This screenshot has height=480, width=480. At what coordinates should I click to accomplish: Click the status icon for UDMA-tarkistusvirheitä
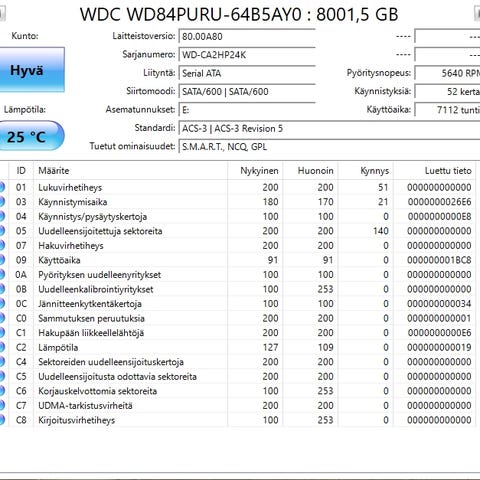[2, 406]
